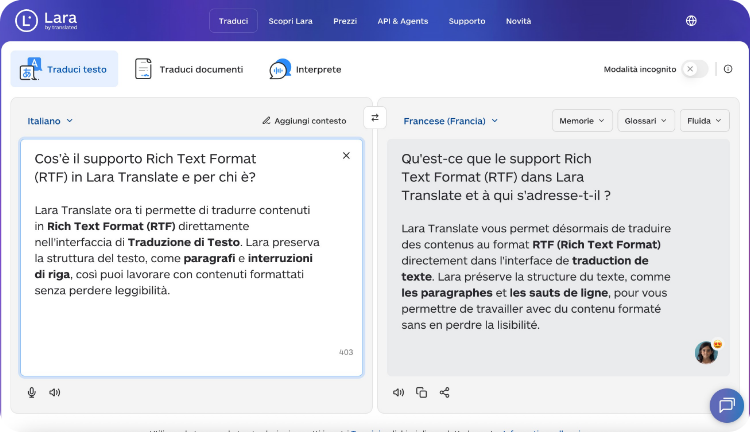Open Francese (Francia) target language dropdown
Image resolution: width=750 pixels, height=432 pixels.
click(x=451, y=121)
